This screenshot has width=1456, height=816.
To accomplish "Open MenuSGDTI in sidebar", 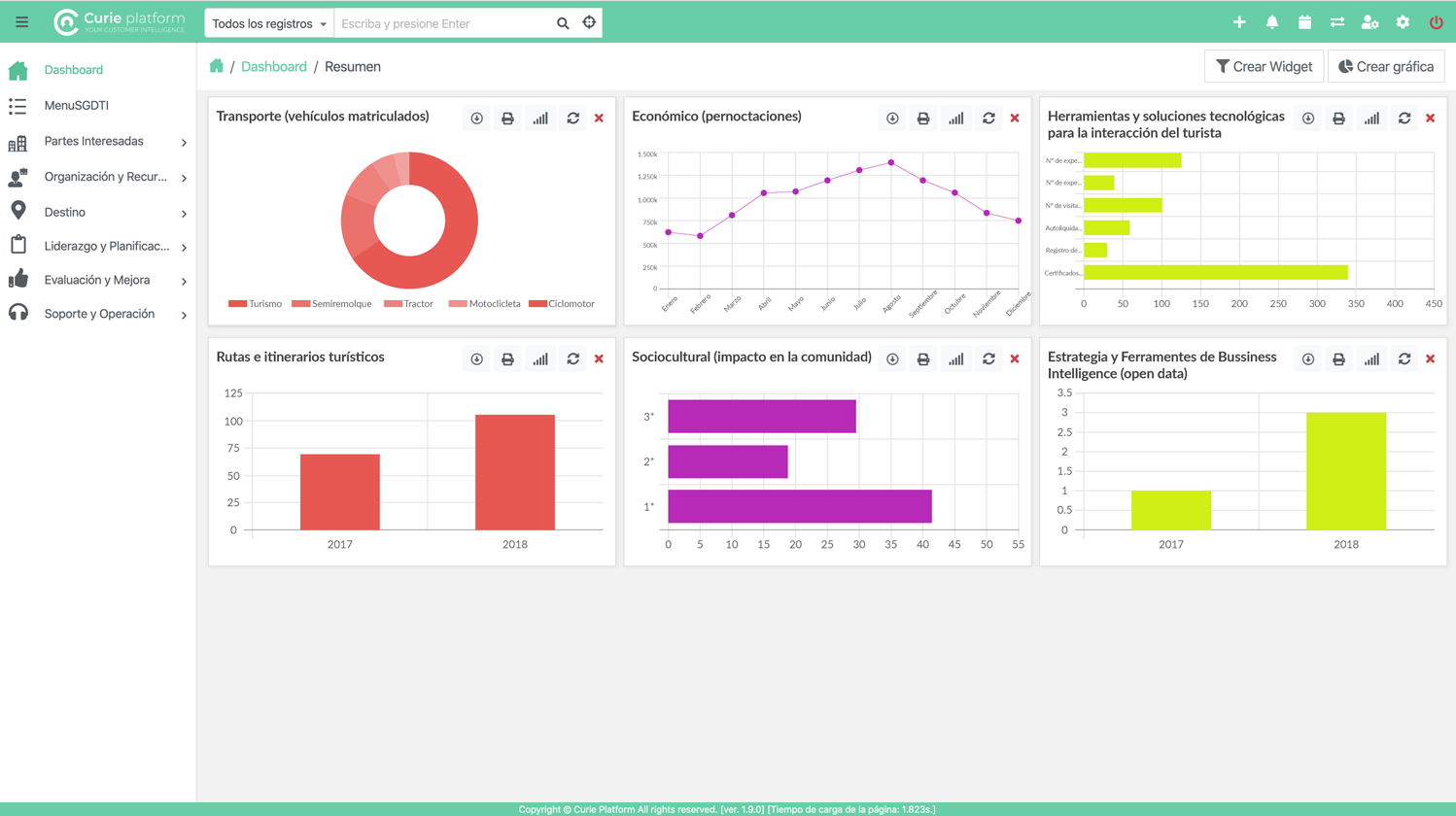I will pos(76,106).
